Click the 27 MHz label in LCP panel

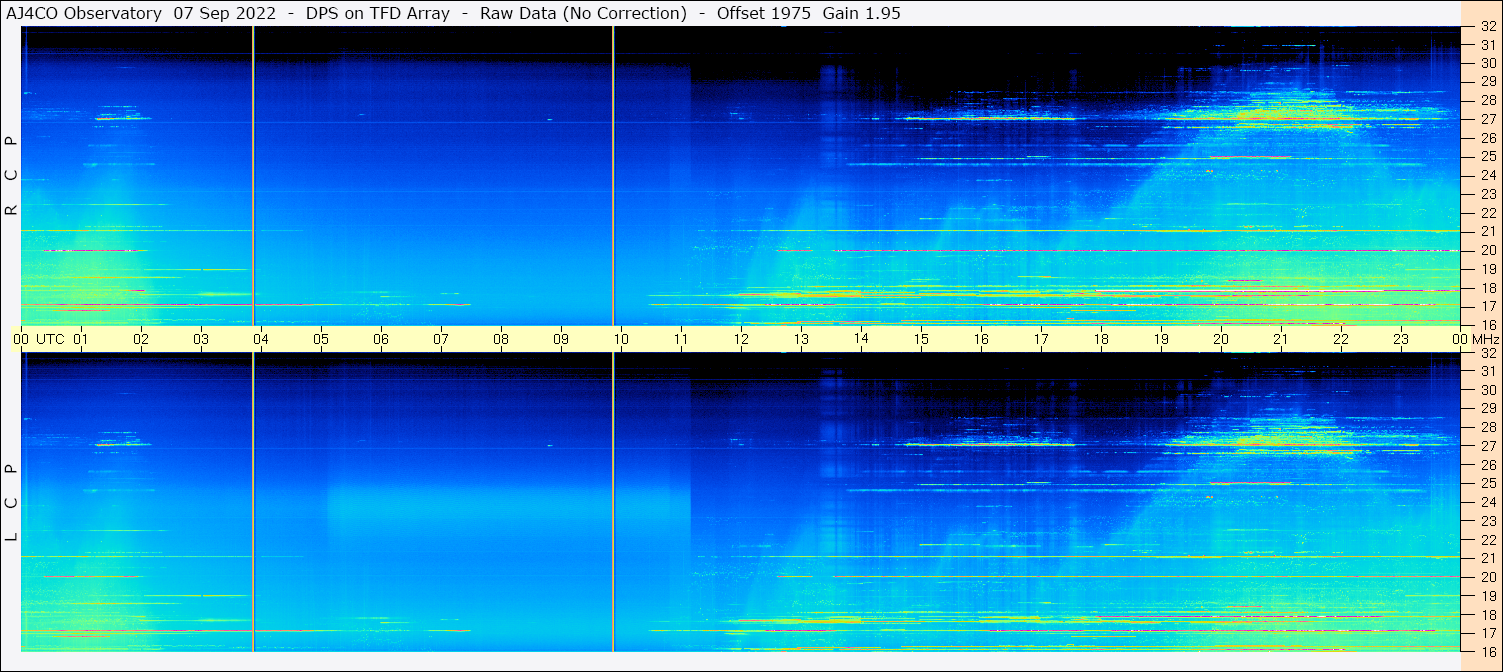[x=1487, y=446]
